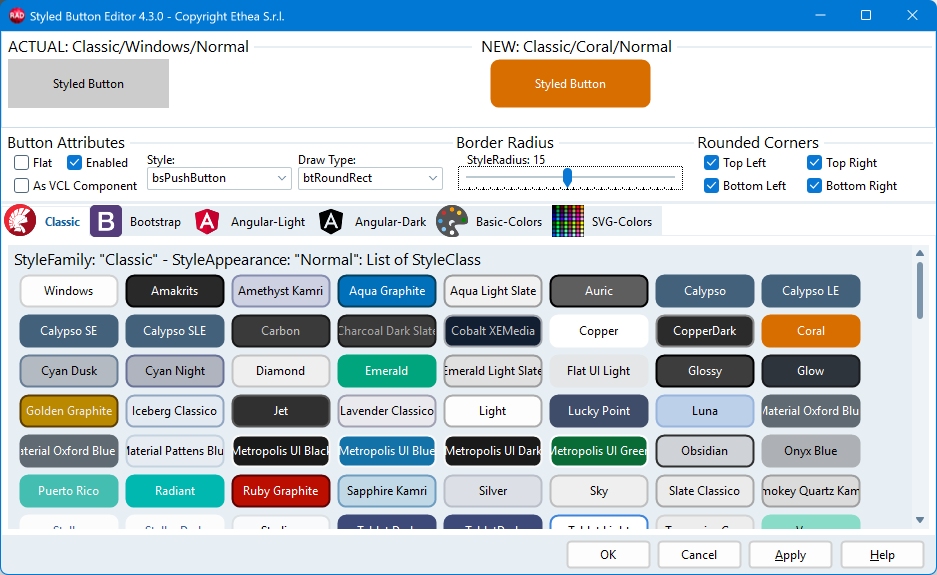Select the Cobalt XEMedia style class
Screen dimensions: 937x575
point(492,331)
